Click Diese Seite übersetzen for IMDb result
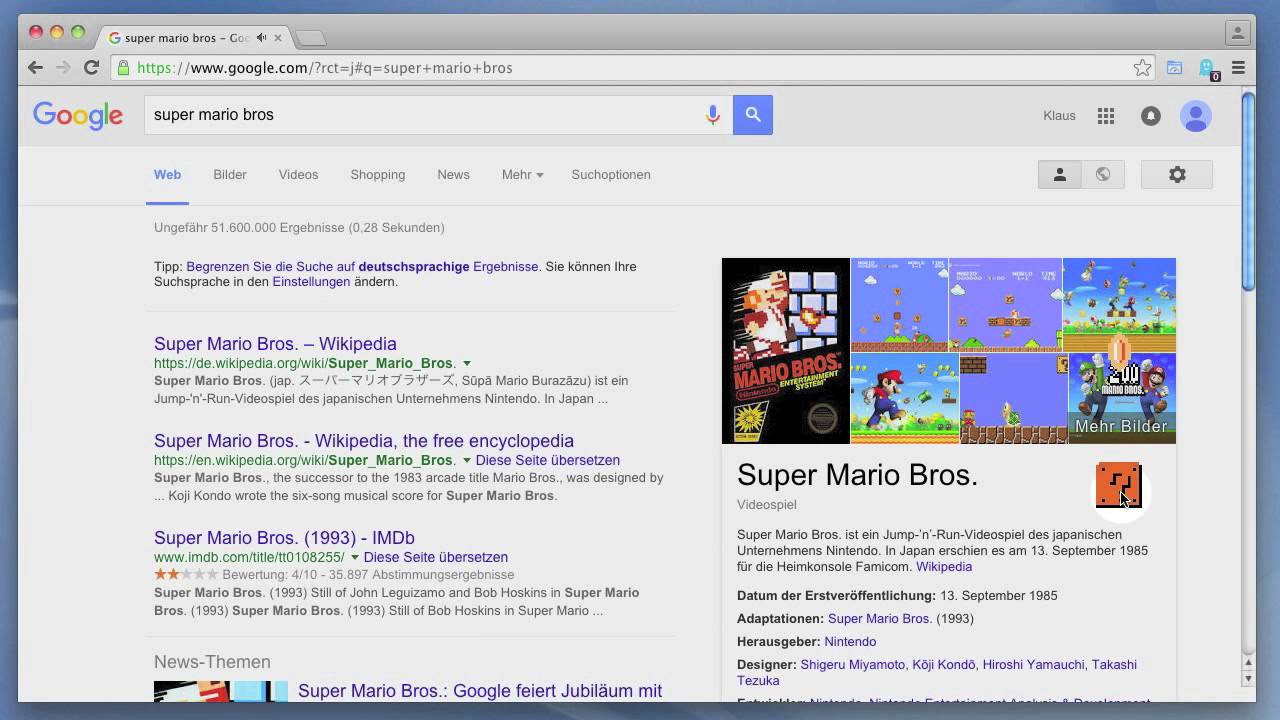Screen dimensions: 1280x720 coord(436,557)
